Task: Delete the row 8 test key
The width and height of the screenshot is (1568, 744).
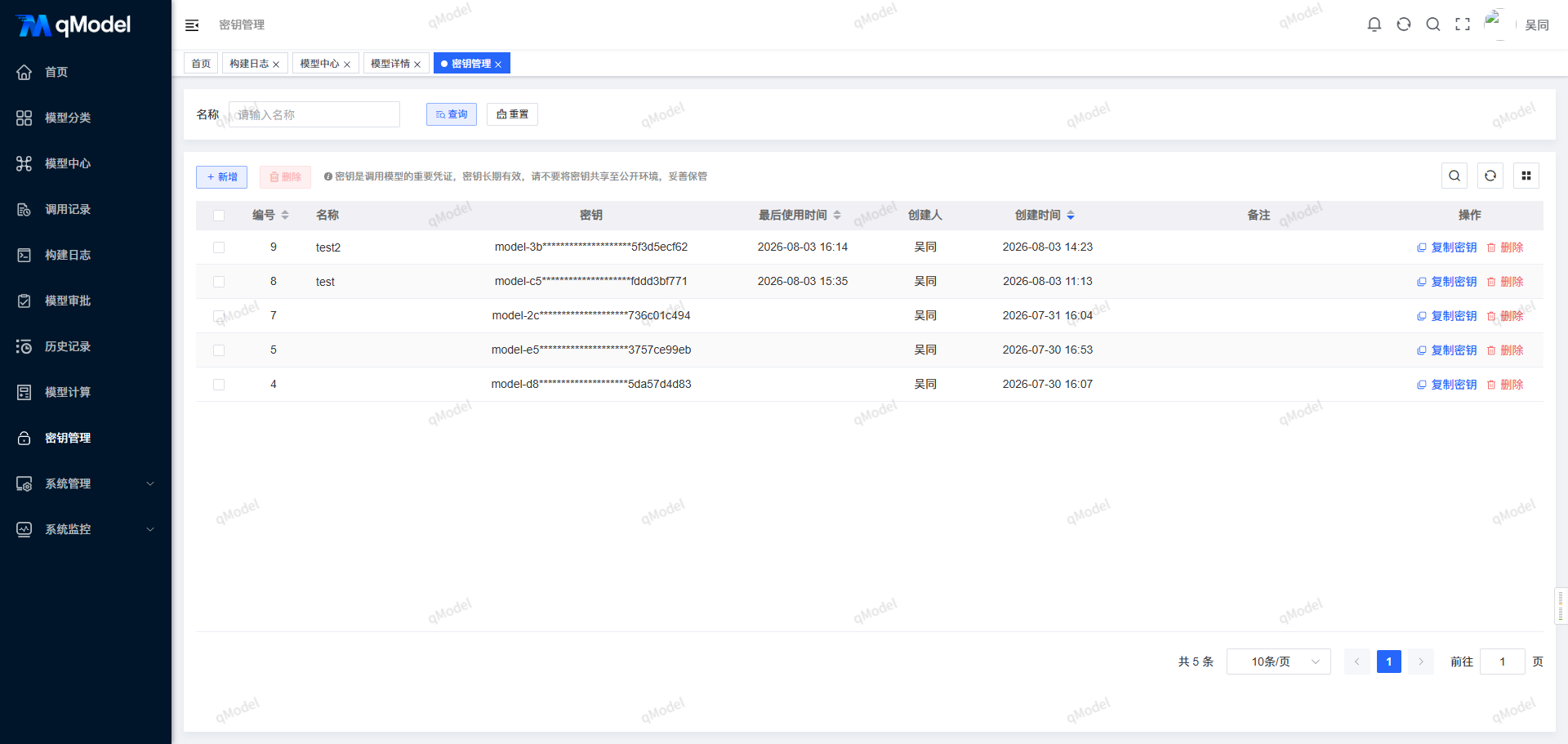Action: [x=1505, y=282]
